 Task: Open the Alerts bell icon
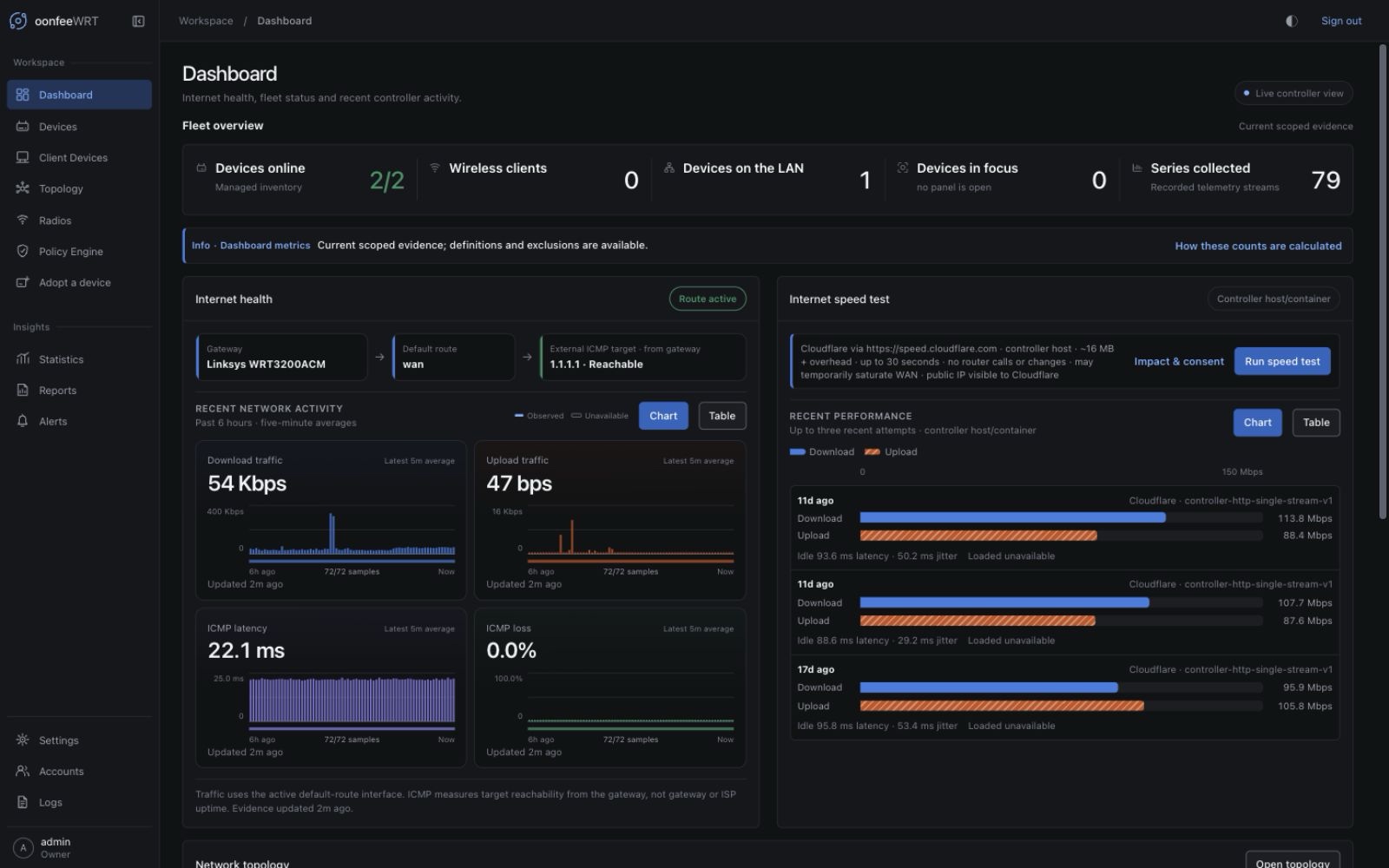click(x=23, y=422)
